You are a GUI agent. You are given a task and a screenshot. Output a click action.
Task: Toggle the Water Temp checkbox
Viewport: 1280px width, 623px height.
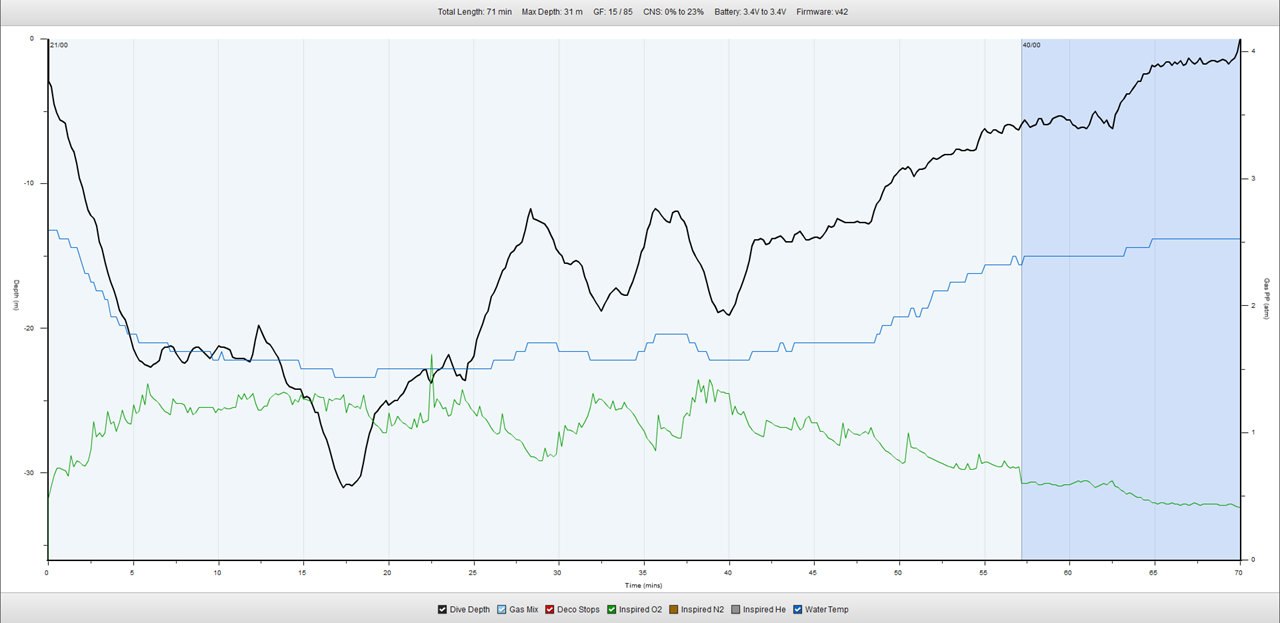(x=799, y=609)
